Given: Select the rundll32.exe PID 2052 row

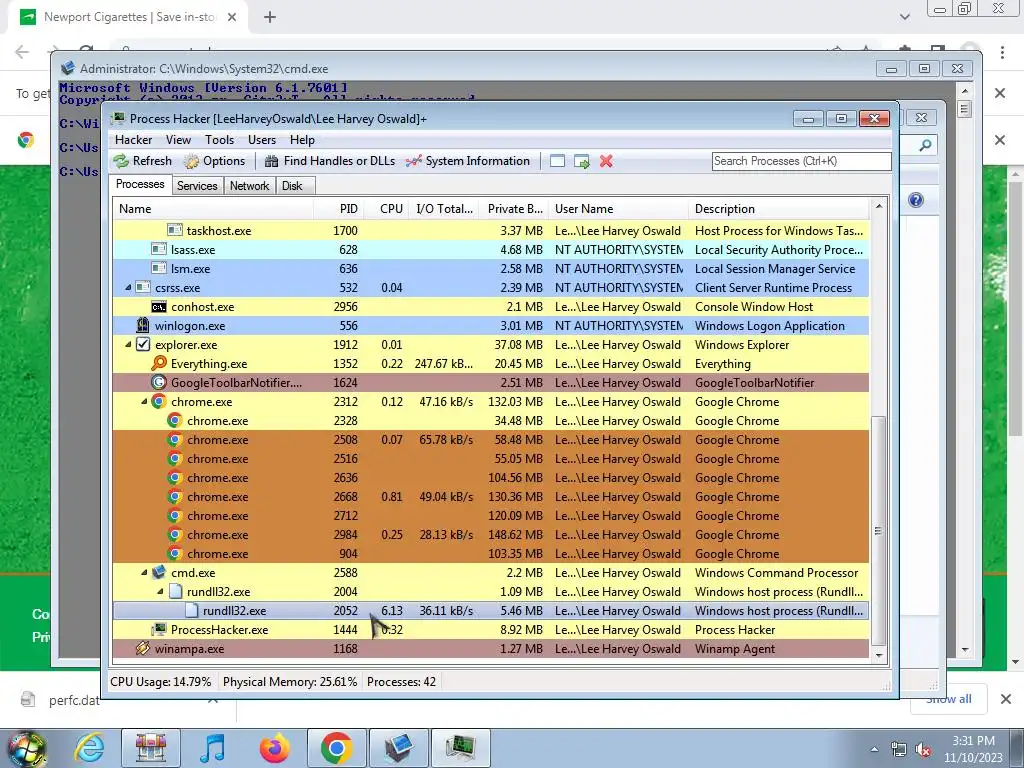Looking at the screenshot, I should [x=490, y=611].
